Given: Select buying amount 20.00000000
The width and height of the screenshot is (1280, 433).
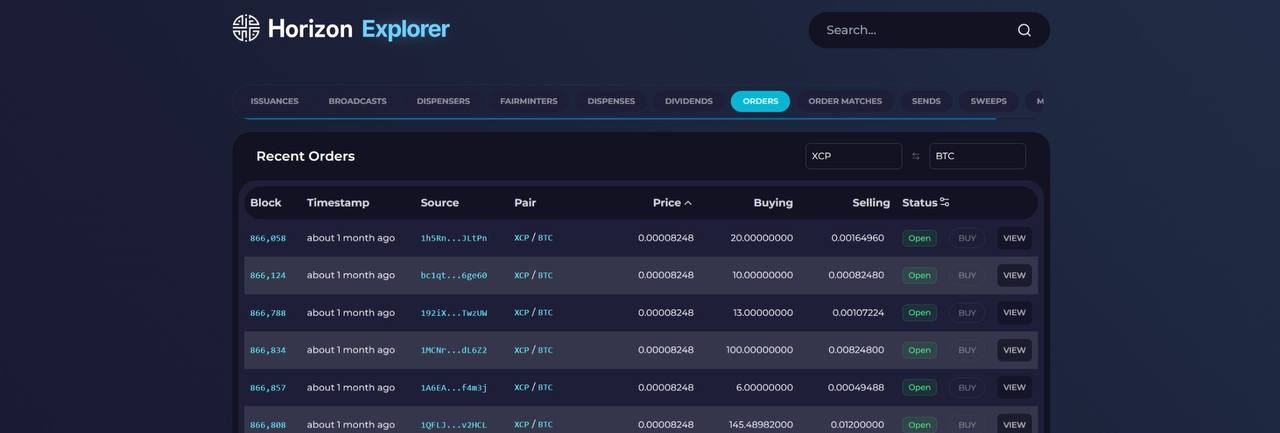Looking at the screenshot, I should (x=762, y=238).
